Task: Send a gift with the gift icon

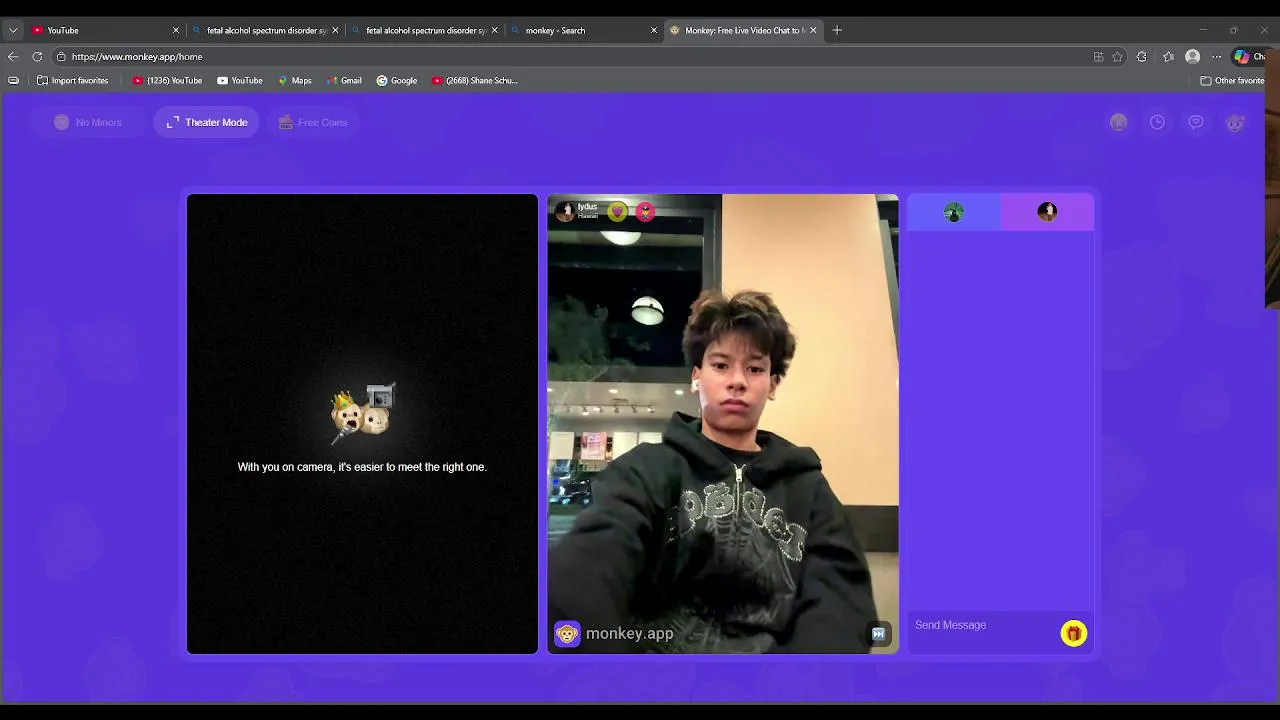Action: pyautogui.click(x=1073, y=633)
